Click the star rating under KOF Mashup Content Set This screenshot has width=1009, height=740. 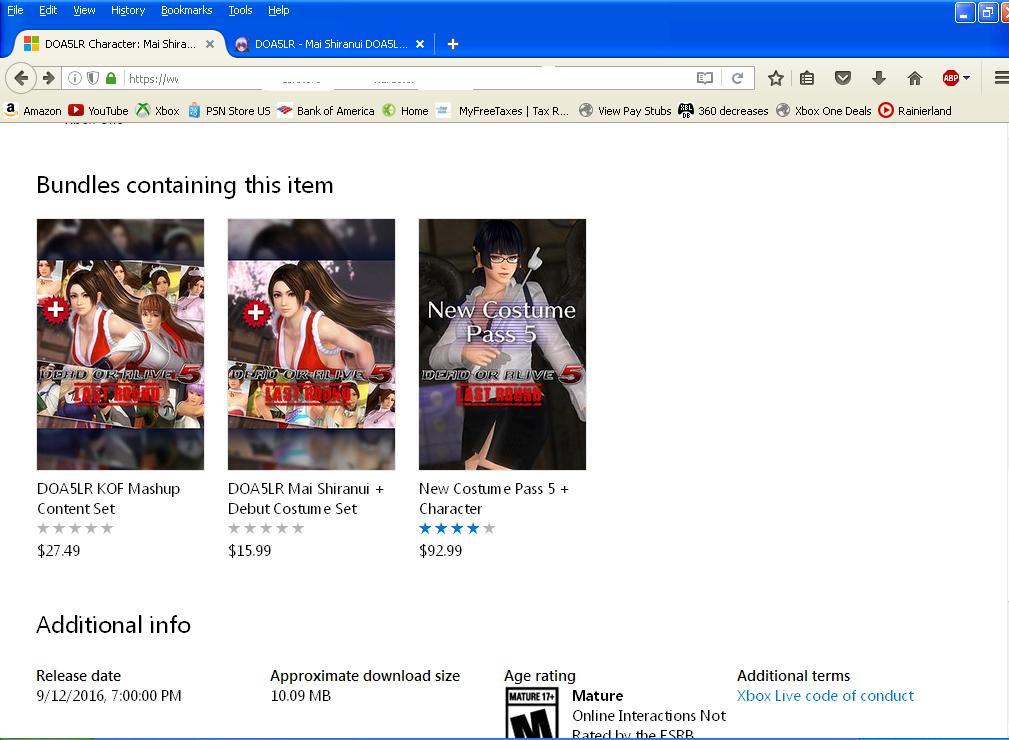pyautogui.click(x=75, y=528)
